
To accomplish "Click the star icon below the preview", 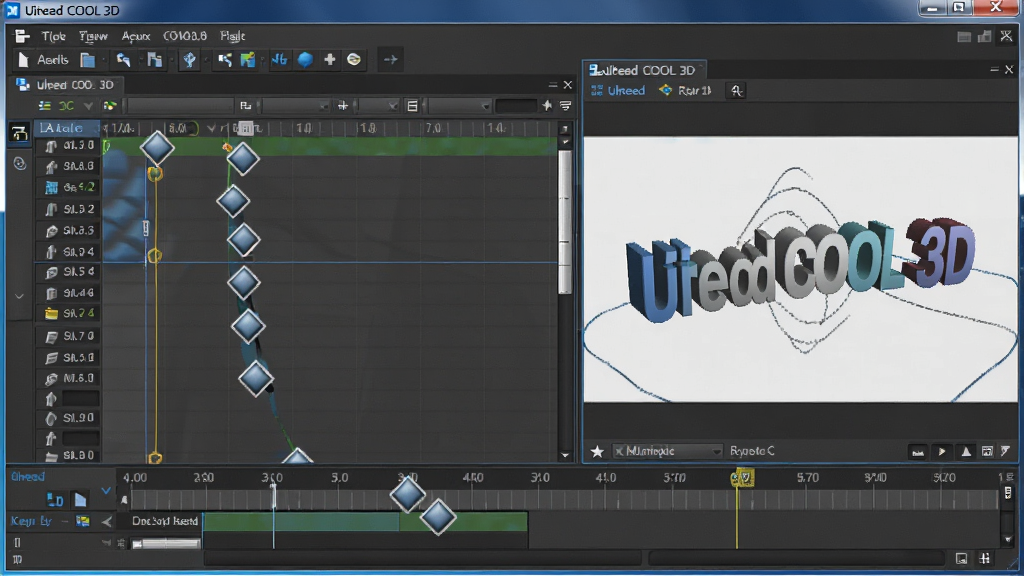I will [x=597, y=451].
